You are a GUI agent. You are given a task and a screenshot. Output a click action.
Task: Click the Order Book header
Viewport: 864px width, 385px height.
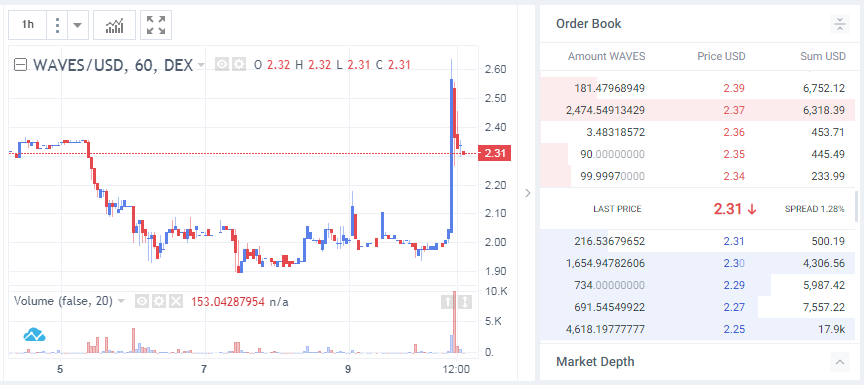(588, 24)
